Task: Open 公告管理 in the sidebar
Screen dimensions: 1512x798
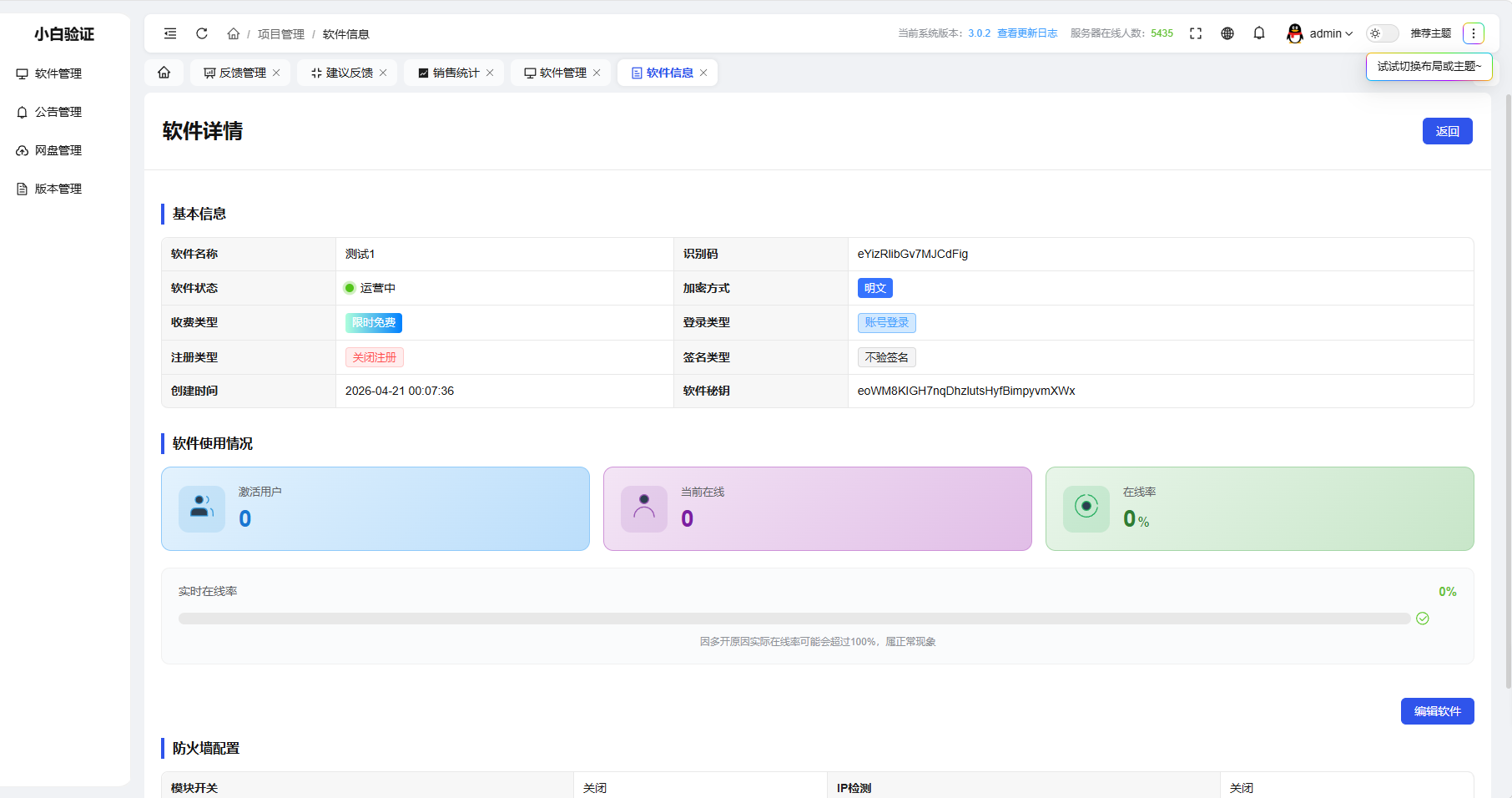Action: (x=58, y=112)
